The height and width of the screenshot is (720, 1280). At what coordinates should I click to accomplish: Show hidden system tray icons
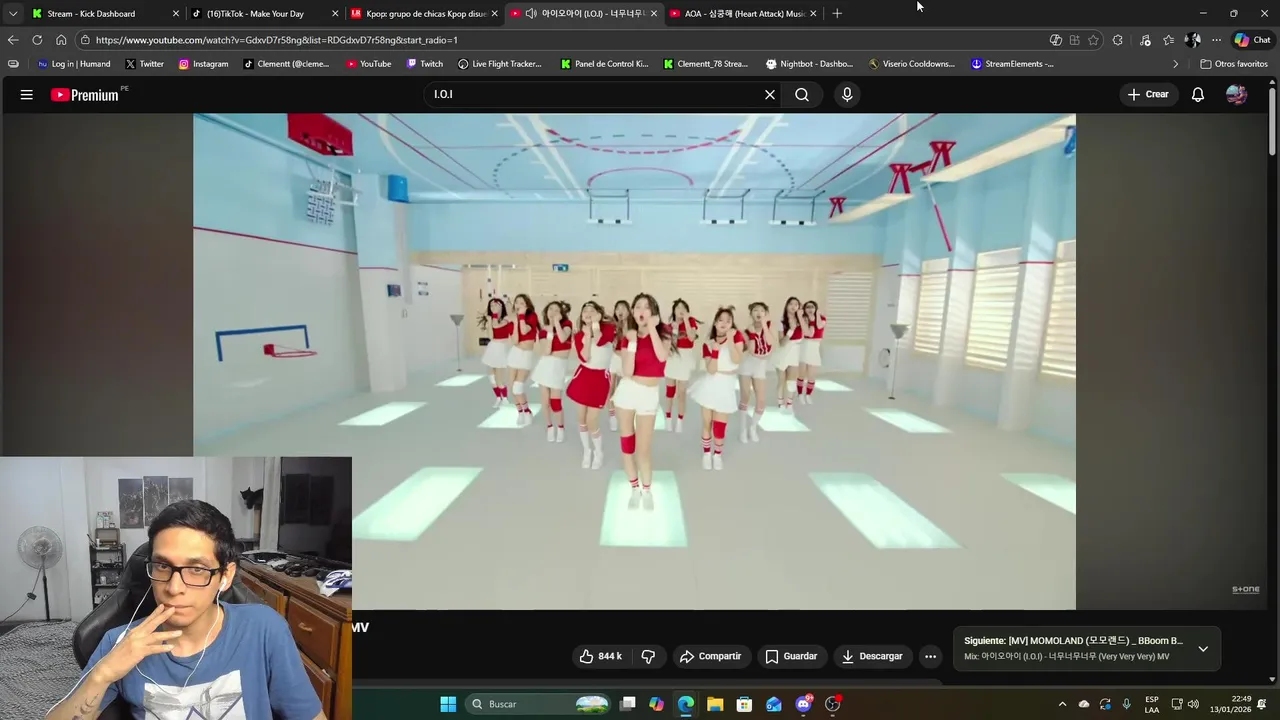coord(1062,704)
